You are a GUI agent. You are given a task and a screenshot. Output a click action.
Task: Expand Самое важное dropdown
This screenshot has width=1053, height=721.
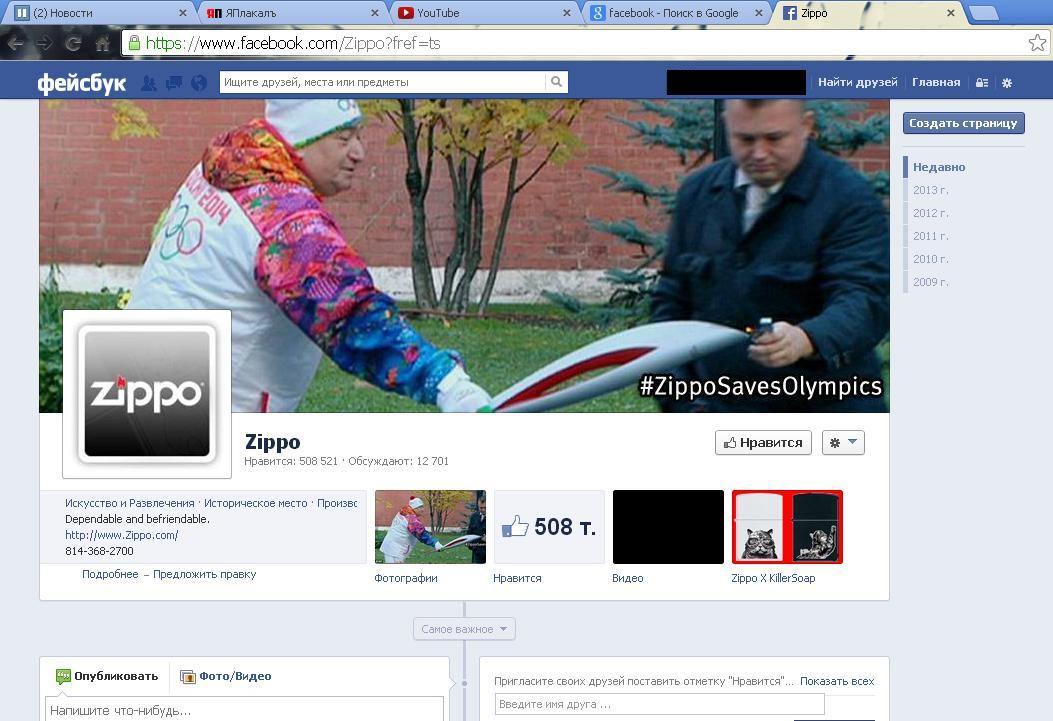(x=464, y=629)
